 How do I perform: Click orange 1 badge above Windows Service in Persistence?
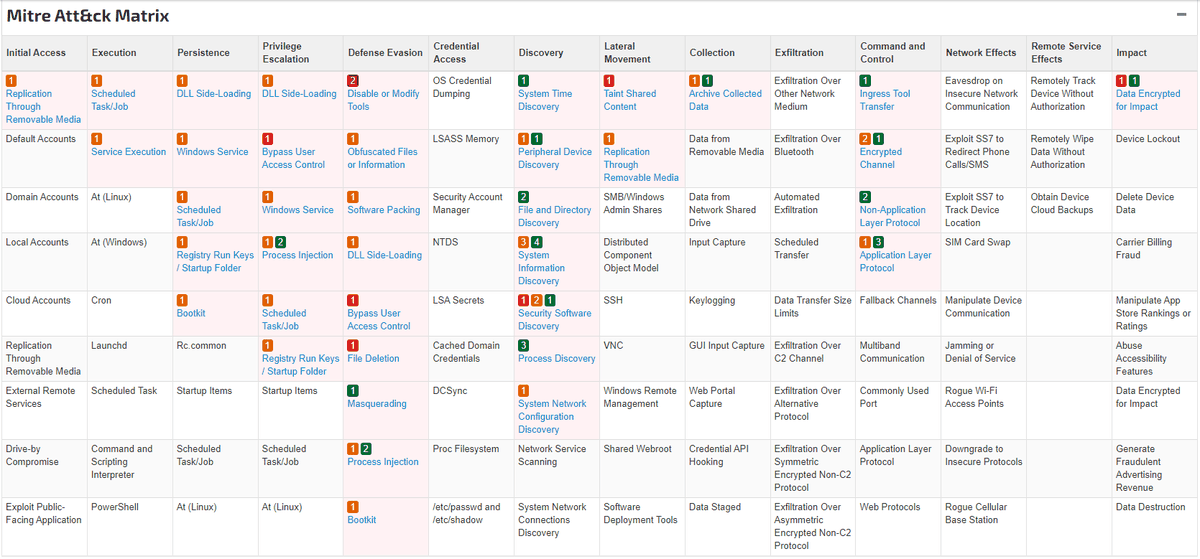(x=182, y=138)
